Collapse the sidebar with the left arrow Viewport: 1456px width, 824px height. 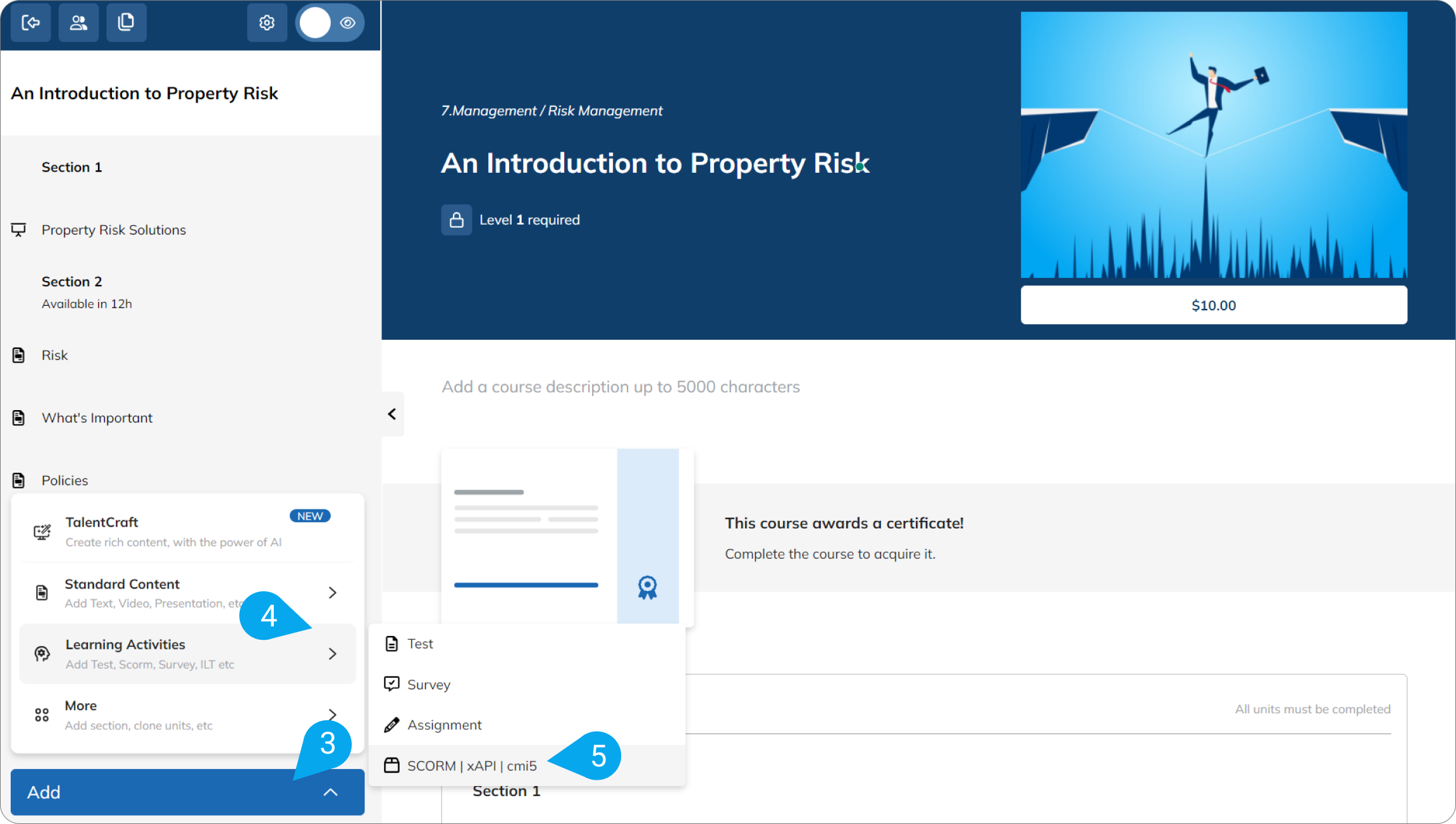click(x=392, y=414)
